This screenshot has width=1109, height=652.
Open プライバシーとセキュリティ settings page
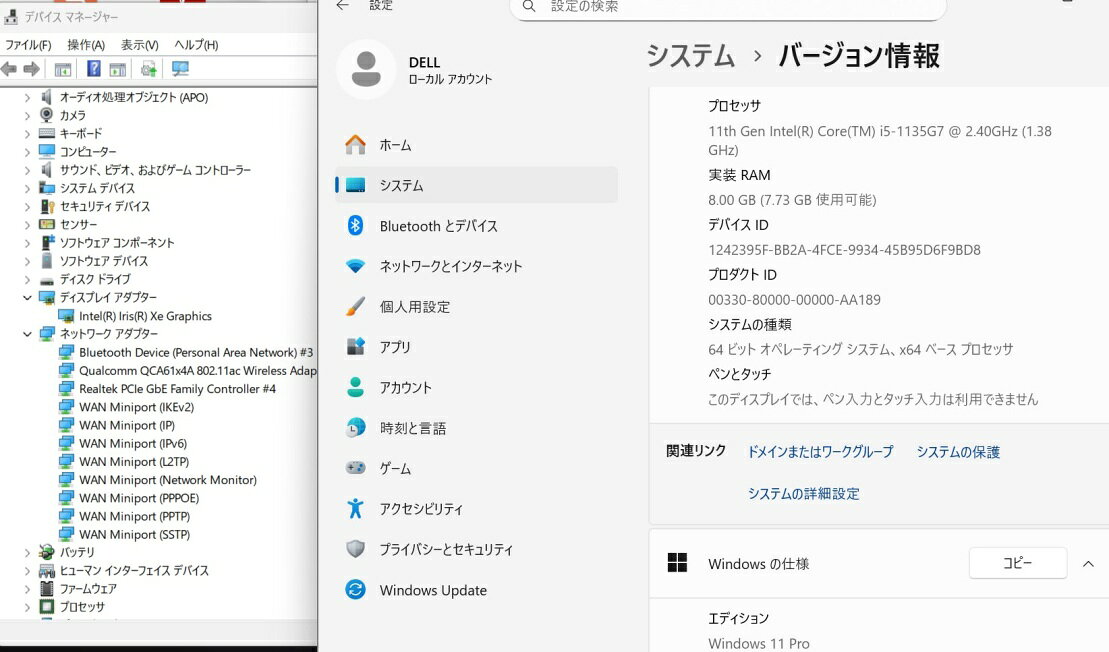445,549
